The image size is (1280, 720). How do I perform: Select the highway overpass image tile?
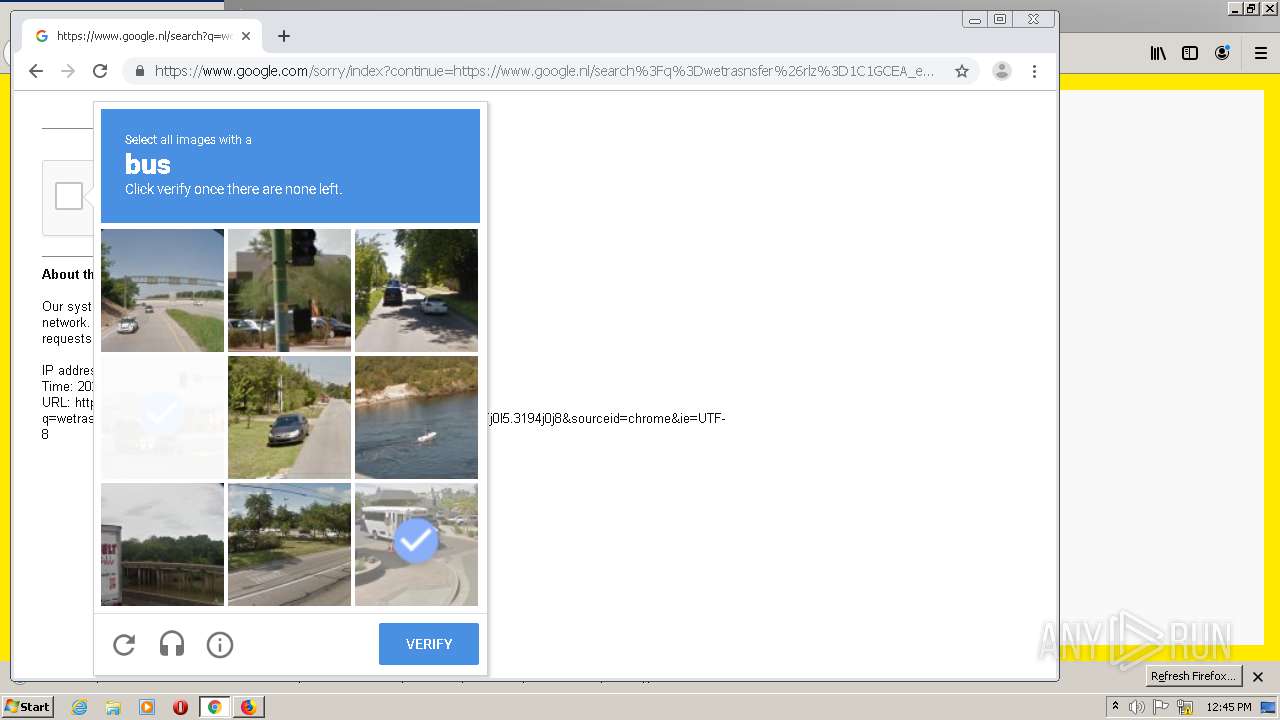coord(162,290)
